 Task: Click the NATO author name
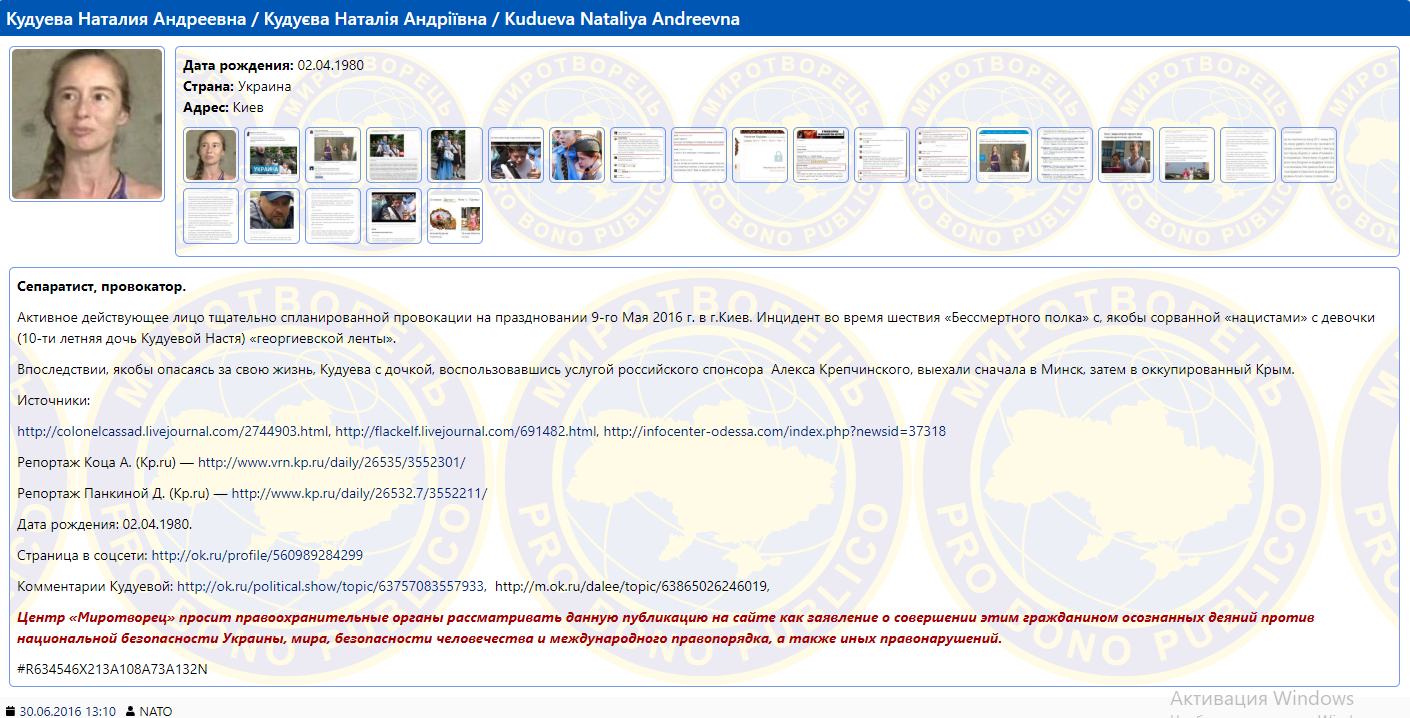156,711
